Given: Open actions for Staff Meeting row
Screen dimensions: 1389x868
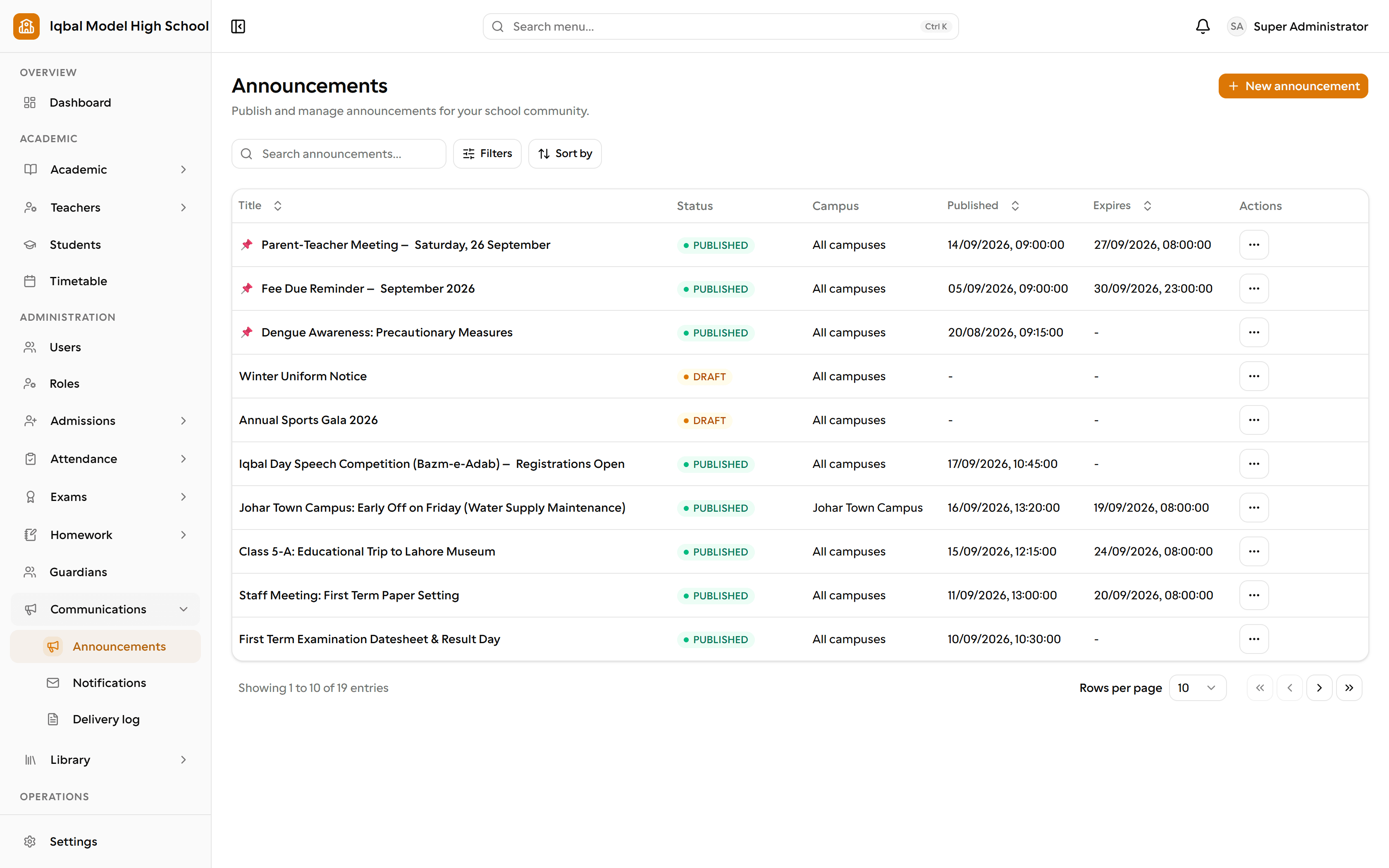Looking at the screenshot, I should [x=1253, y=595].
